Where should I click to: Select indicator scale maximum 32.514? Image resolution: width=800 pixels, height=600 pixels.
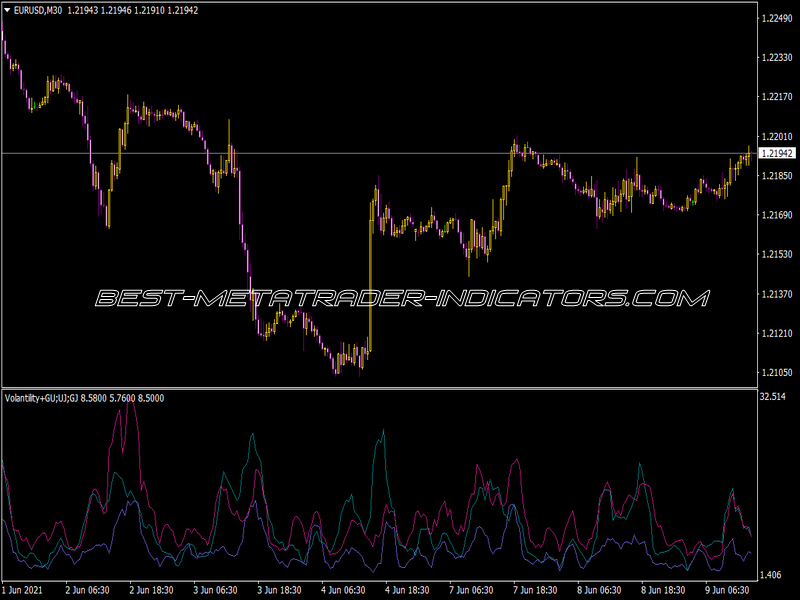(772, 396)
